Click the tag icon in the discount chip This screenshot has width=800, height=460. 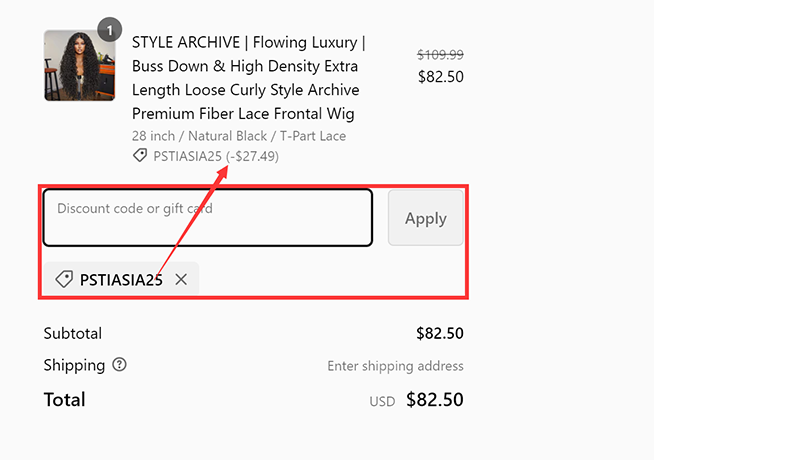(64, 280)
